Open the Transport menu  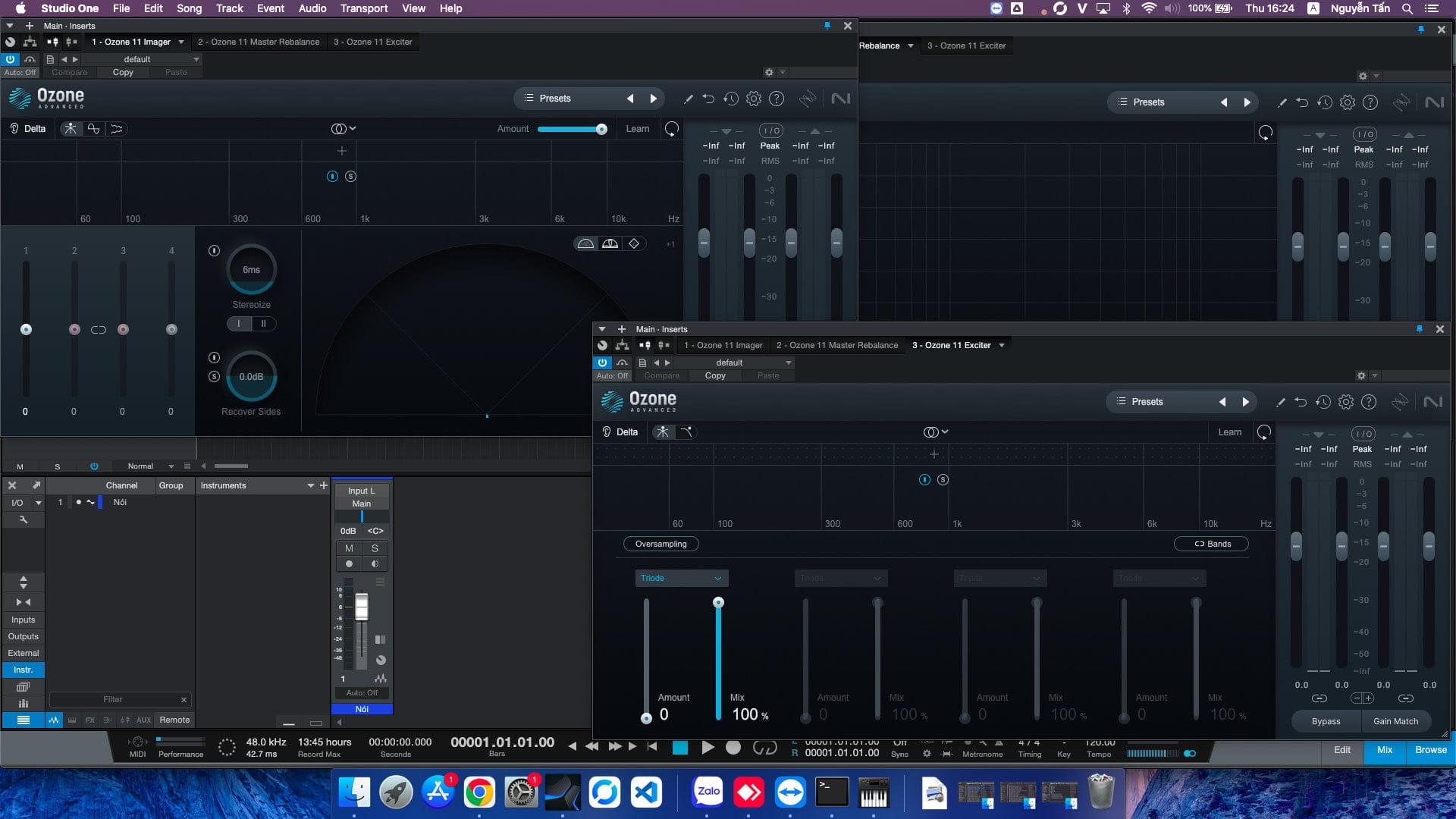pyautogui.click(x=363, y=8)
